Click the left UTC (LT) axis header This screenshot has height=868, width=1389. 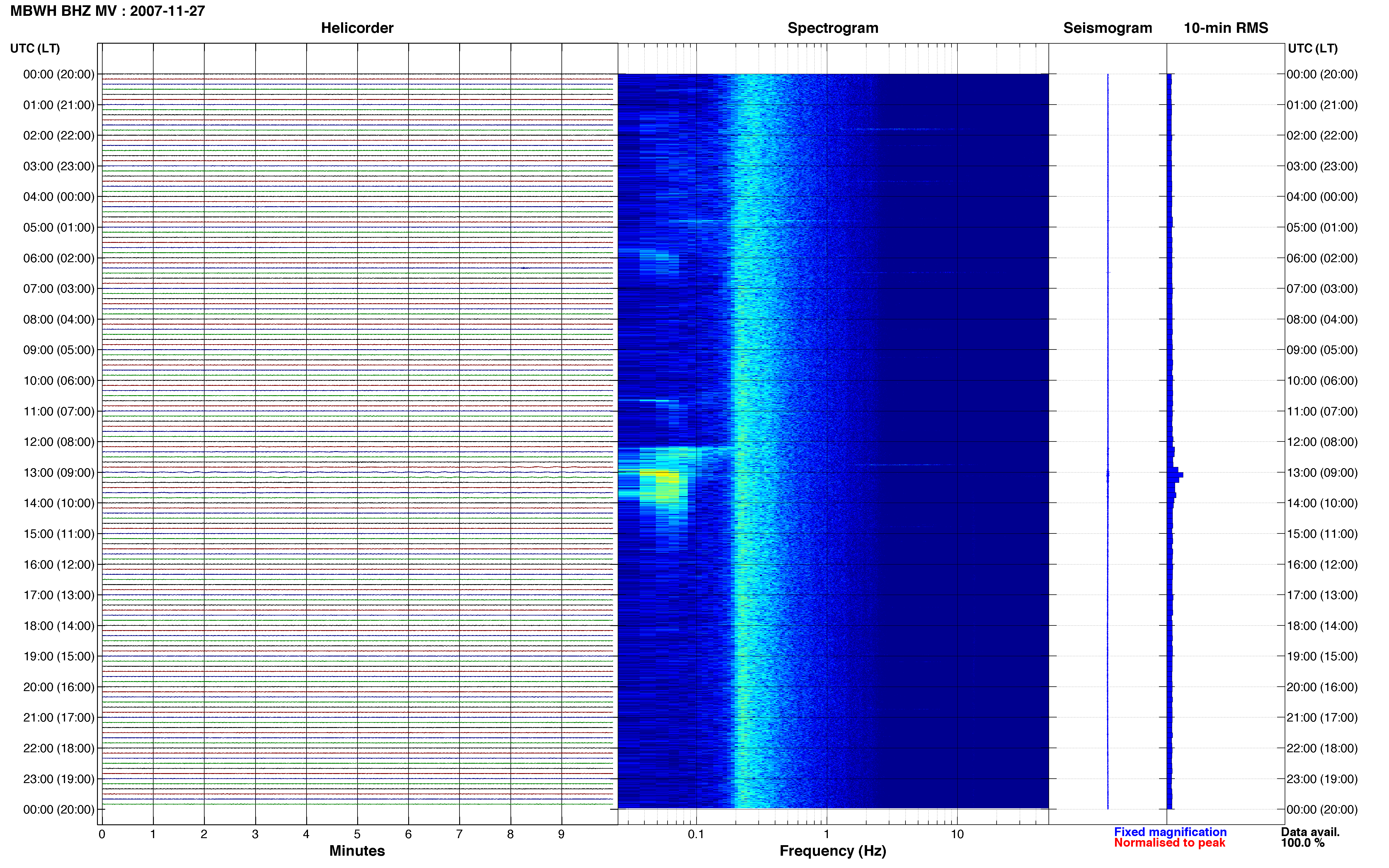pyautogui.click(x=35, y=48)
